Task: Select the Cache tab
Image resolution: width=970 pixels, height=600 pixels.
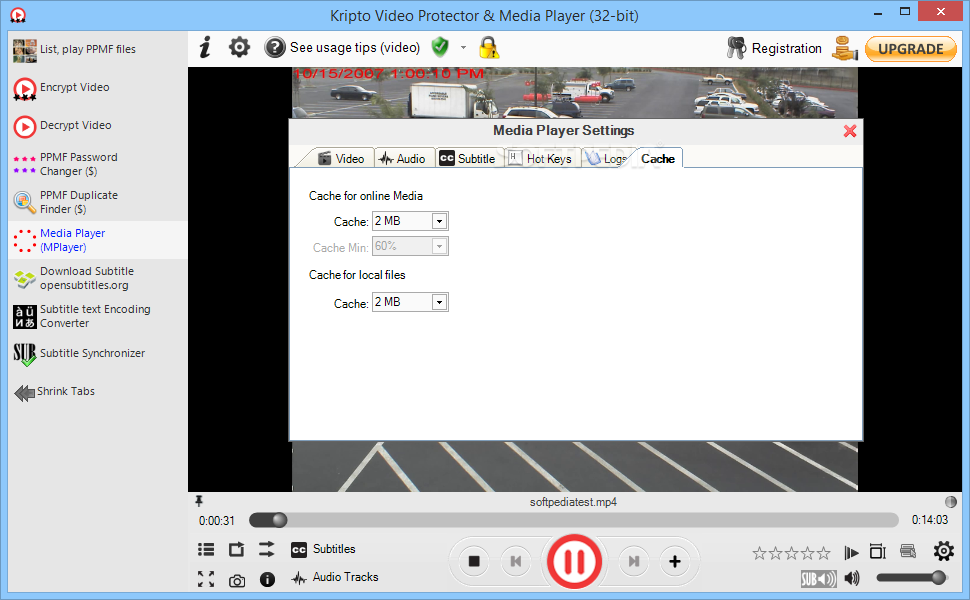Action: point(657,158)
